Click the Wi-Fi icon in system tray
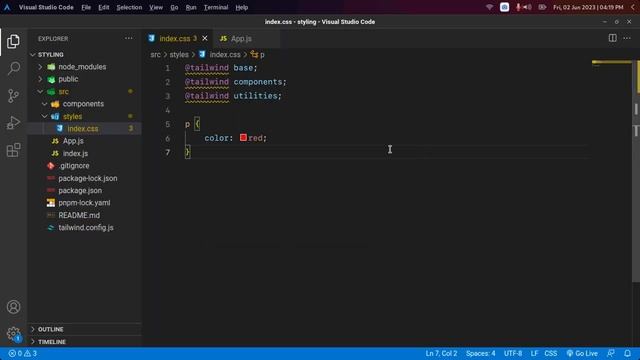Screen dimensions: 640x360 click(489, 7)
